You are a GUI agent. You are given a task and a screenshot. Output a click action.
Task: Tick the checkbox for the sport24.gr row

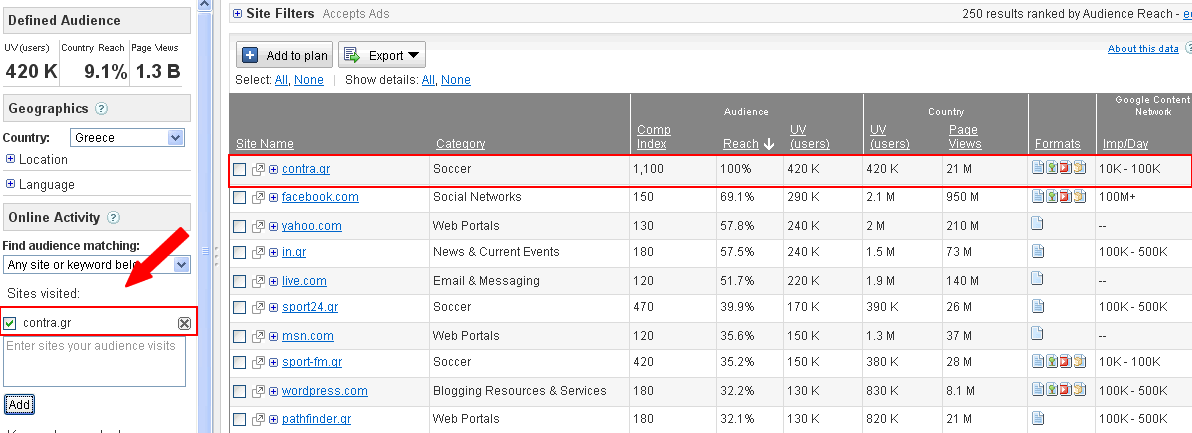239,308
